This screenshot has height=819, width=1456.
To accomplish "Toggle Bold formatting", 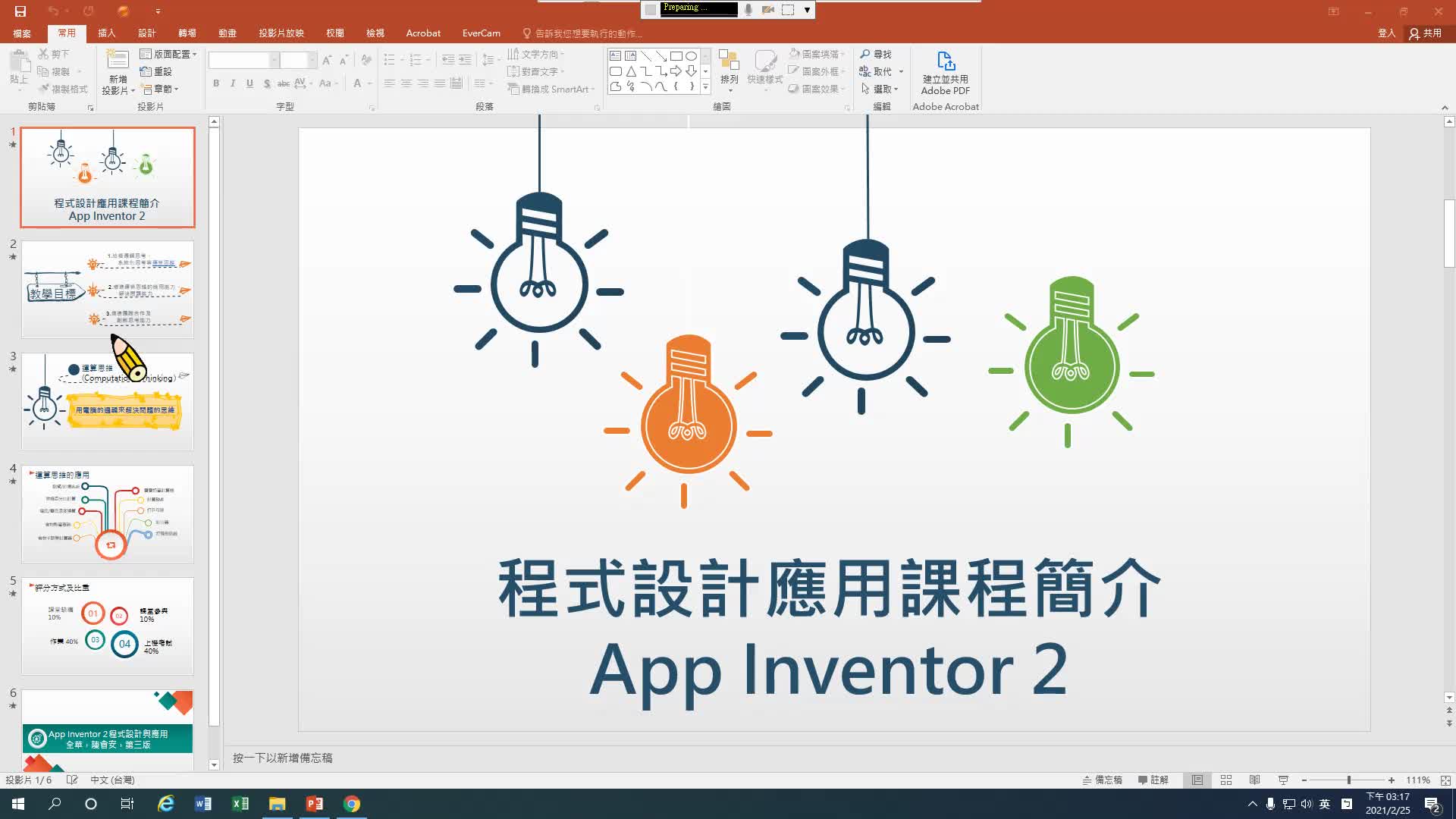I will pyautogui.click(x=216, y=83).
